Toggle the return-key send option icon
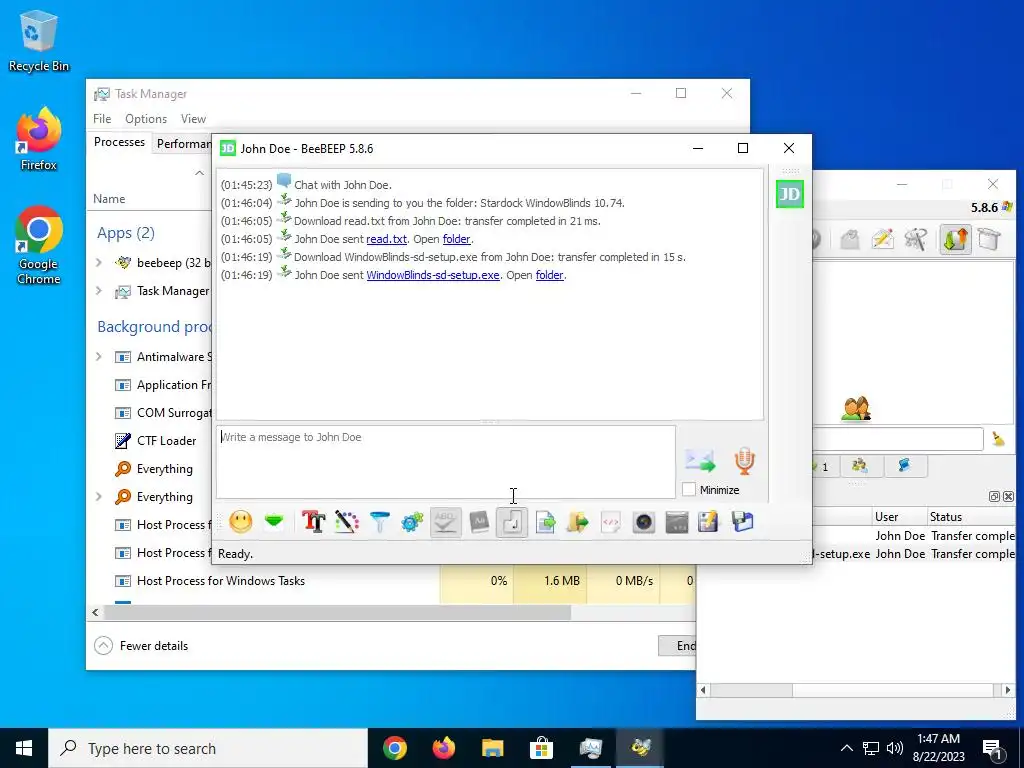The image size is (1024, 768). (x=512, y=522)
